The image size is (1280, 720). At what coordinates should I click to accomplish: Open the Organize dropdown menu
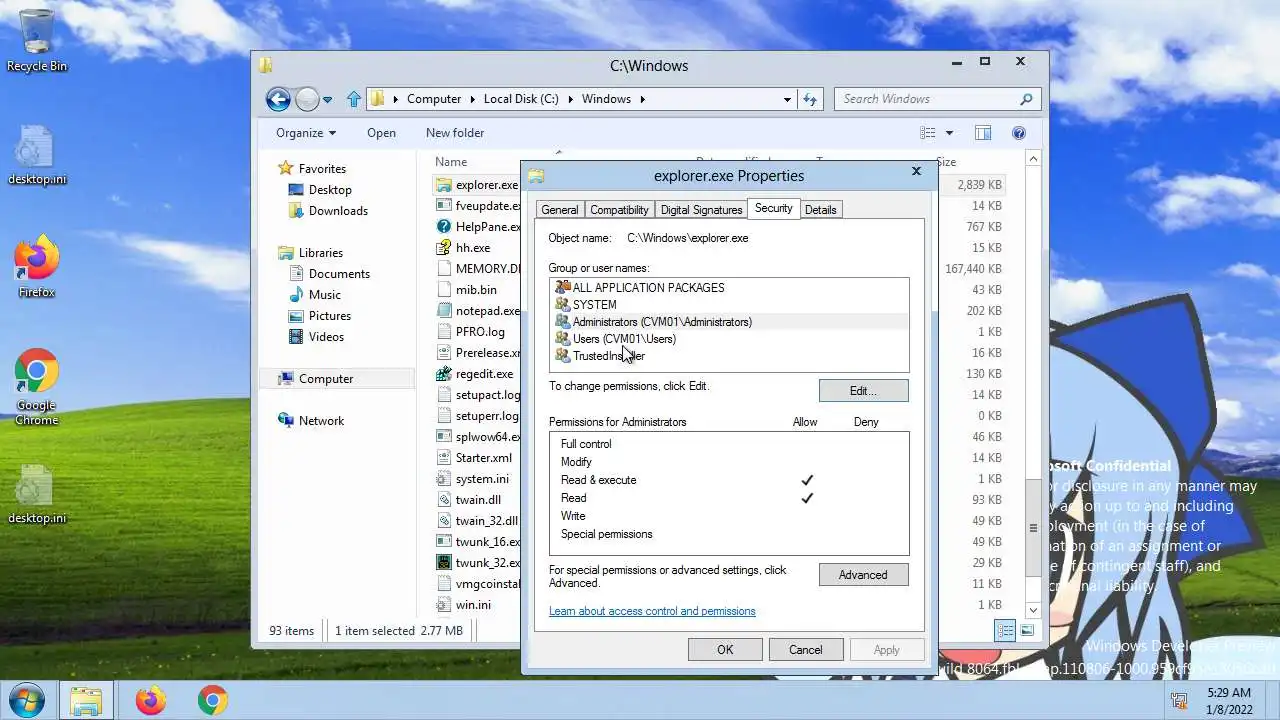(x=306, y=133)
